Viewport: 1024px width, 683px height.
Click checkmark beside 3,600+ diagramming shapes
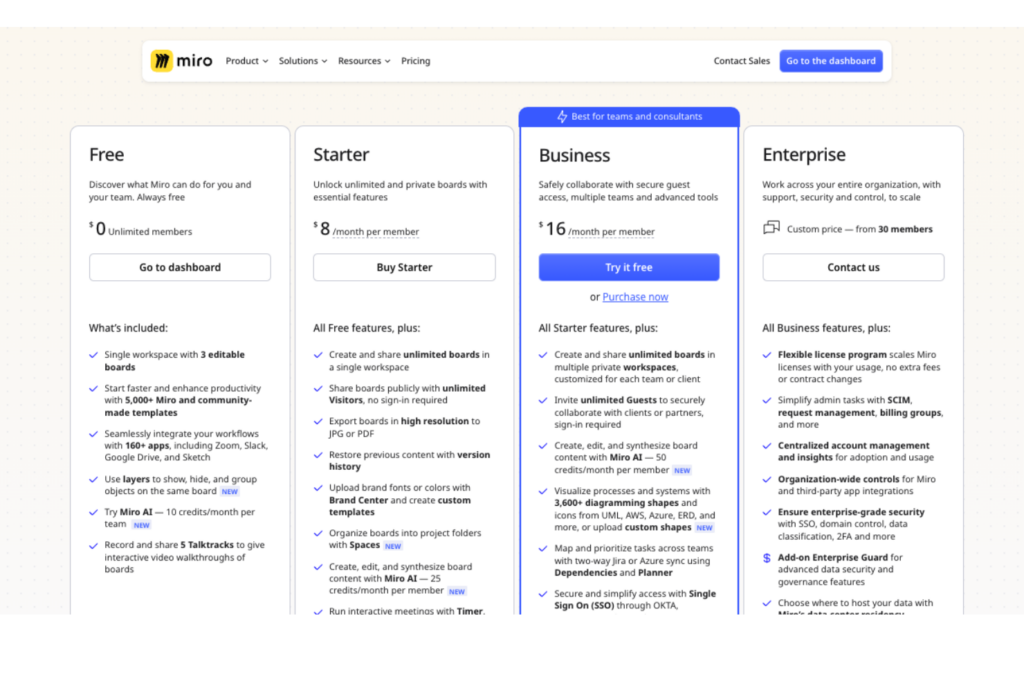(543, 491)
